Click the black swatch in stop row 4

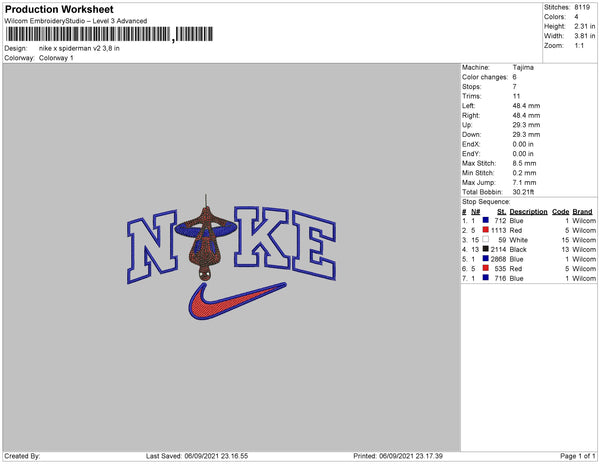point(486,249)
